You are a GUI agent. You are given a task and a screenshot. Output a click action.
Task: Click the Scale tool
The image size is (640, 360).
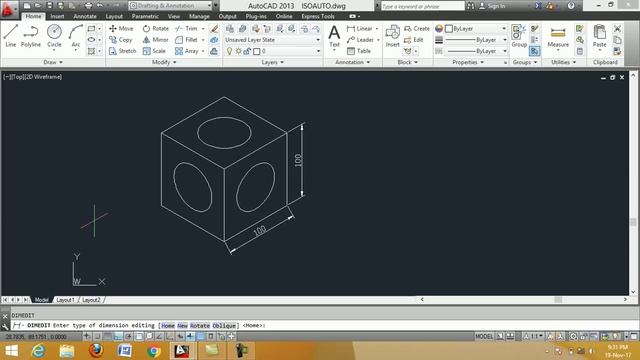[154, 51]
